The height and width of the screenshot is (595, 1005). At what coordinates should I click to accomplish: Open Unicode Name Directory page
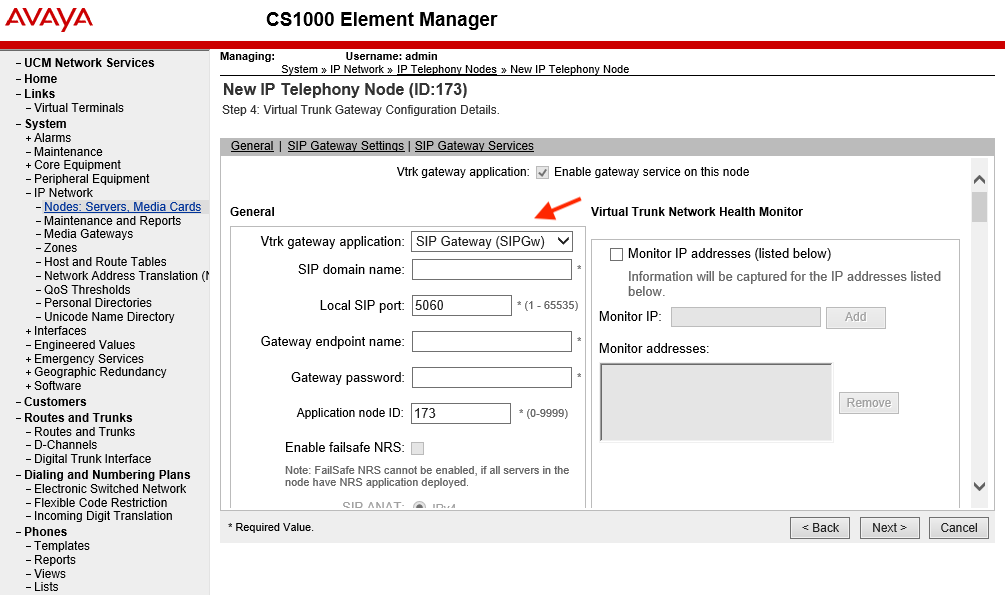(109, 317)
